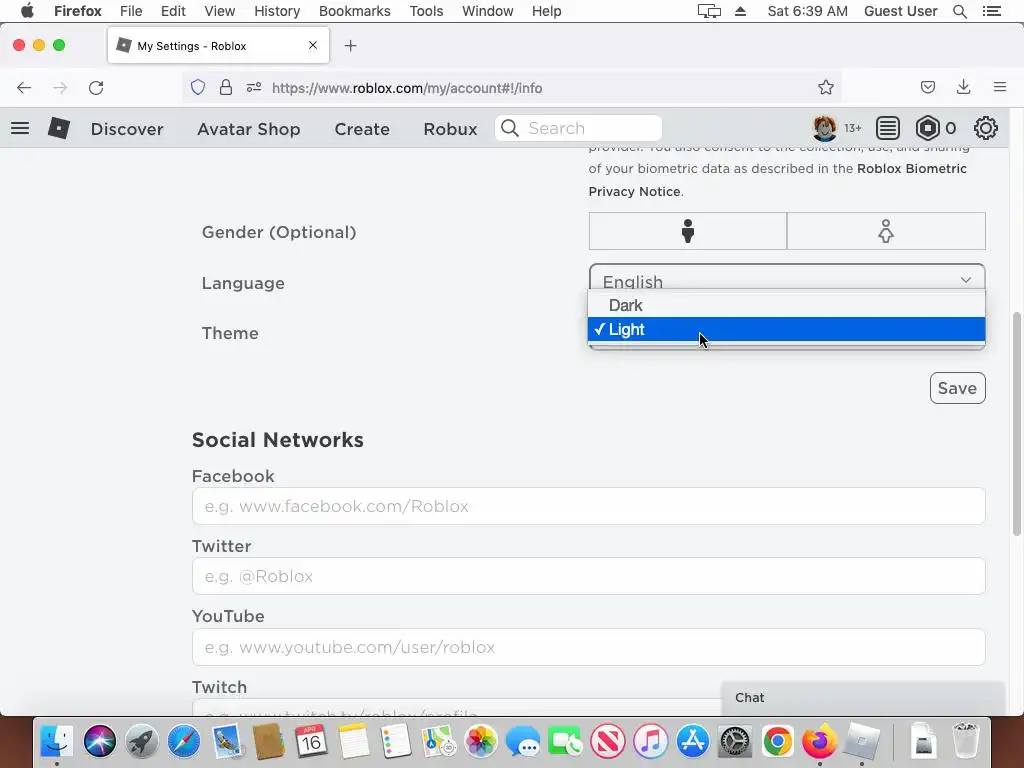Show site security info via padlock icon
This screenshot has height=768, width=1024.
click(x=226, y=88)
